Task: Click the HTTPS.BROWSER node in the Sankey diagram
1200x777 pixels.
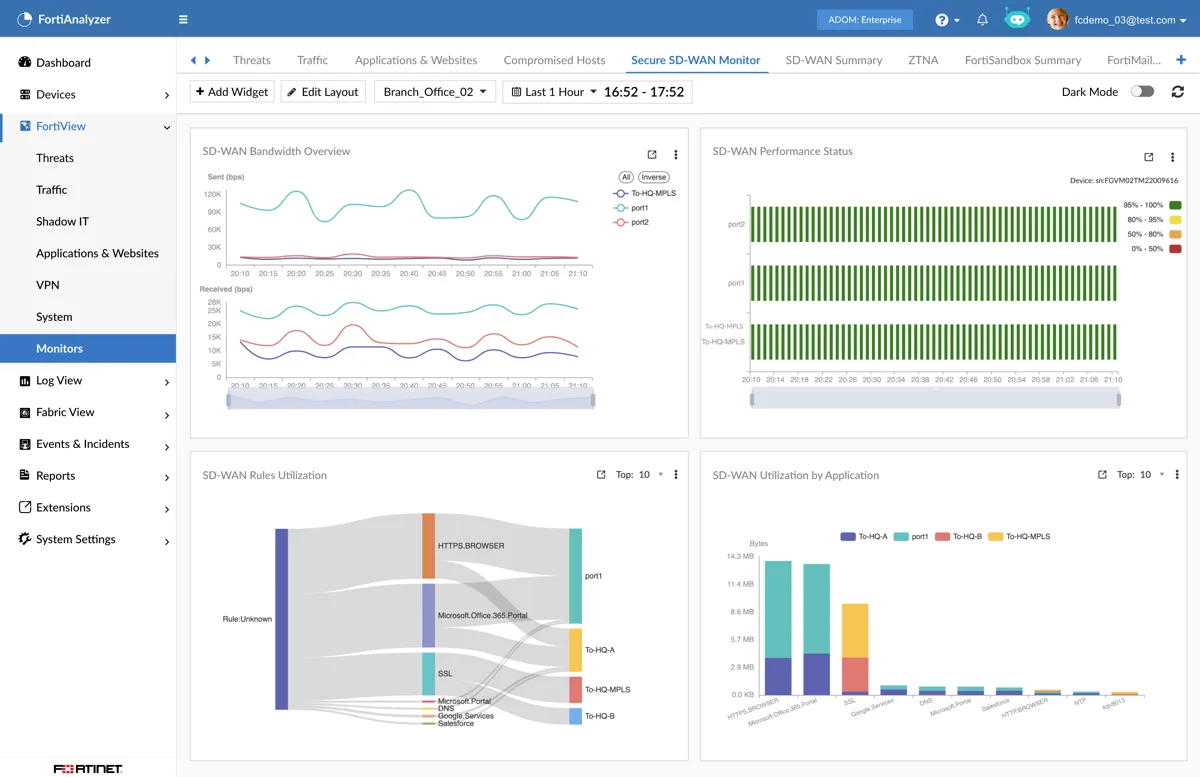Action: tap(429, 546)
